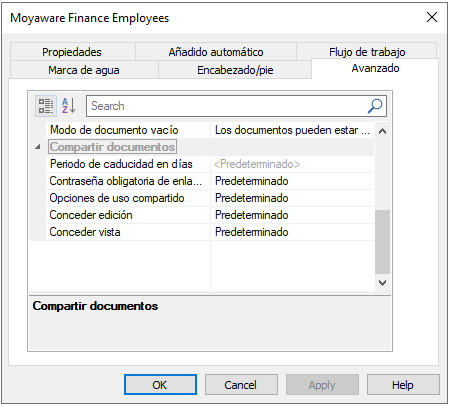
Task: Cancel the dialog changes
Action: (241, 385)
